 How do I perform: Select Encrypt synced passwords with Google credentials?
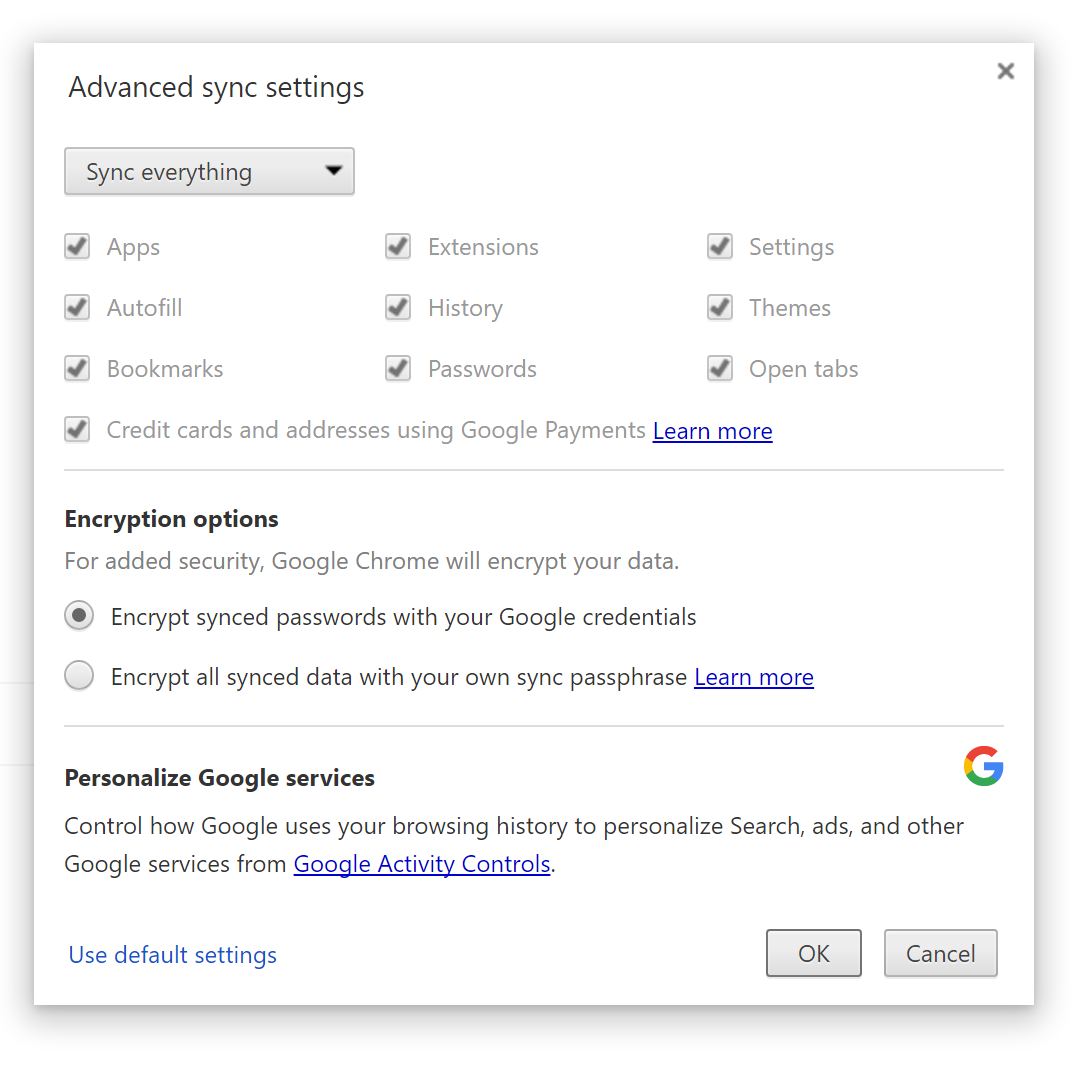pos(79,616)
